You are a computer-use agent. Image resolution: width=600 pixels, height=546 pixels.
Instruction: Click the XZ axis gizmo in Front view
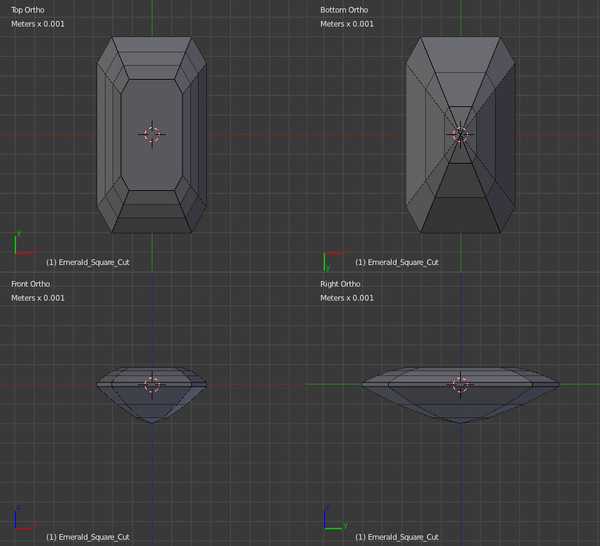[x=26, y=517]
